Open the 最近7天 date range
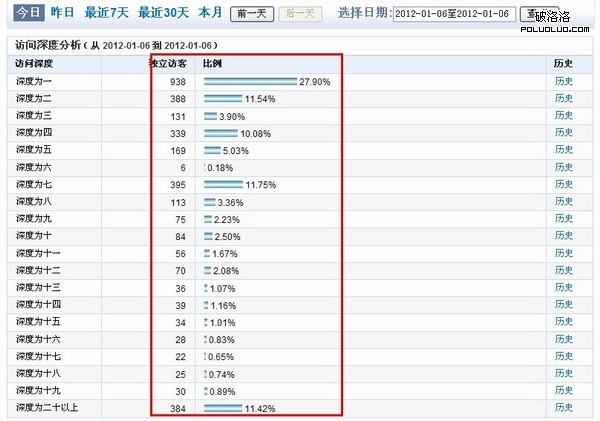 point(106,13)
